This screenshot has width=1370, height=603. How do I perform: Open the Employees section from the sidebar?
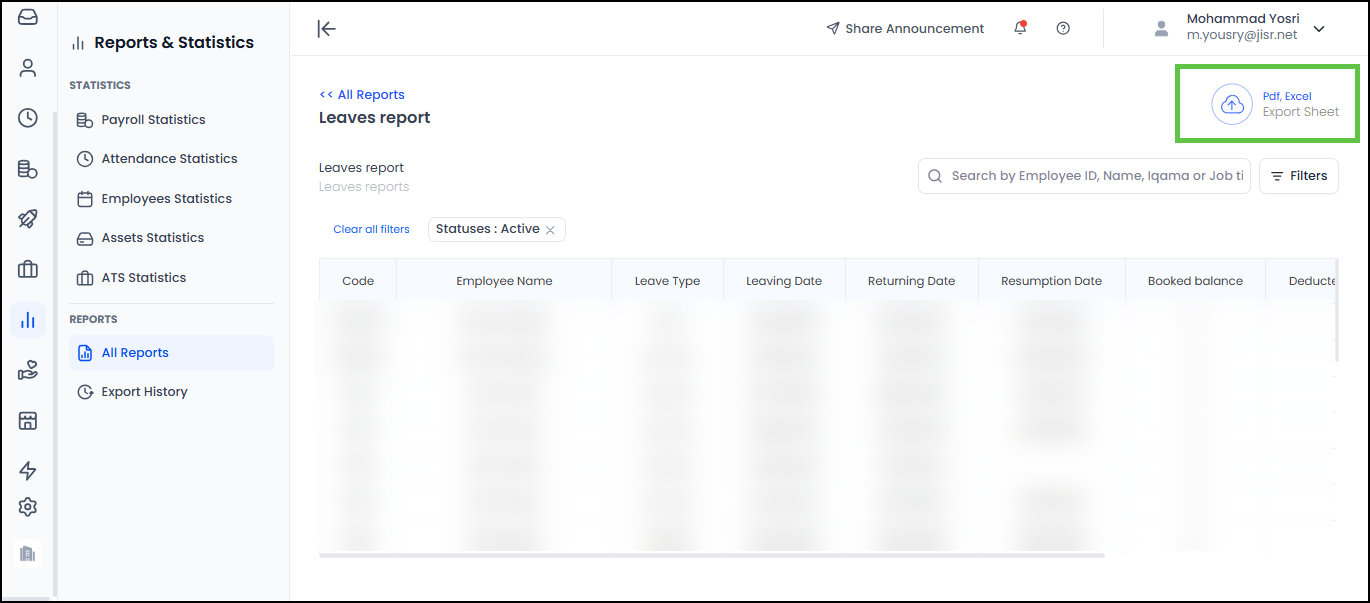tap(27, 68)
